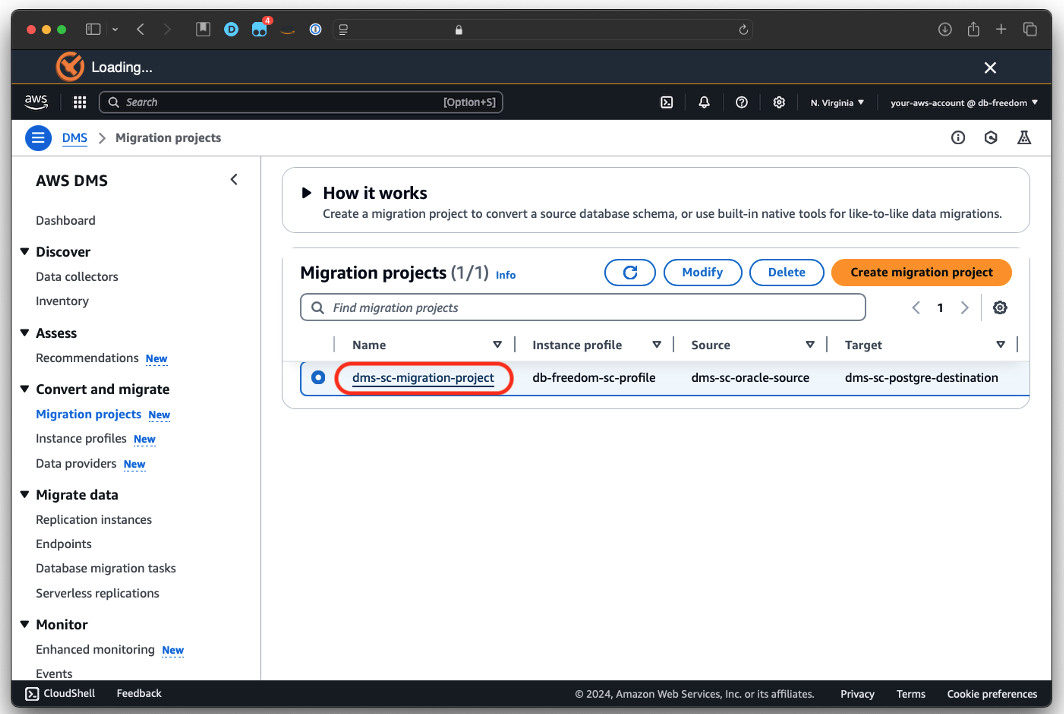Open a new Safari tab with plus
This screenshot has height=714, width=1064.
coord(1001,29)
